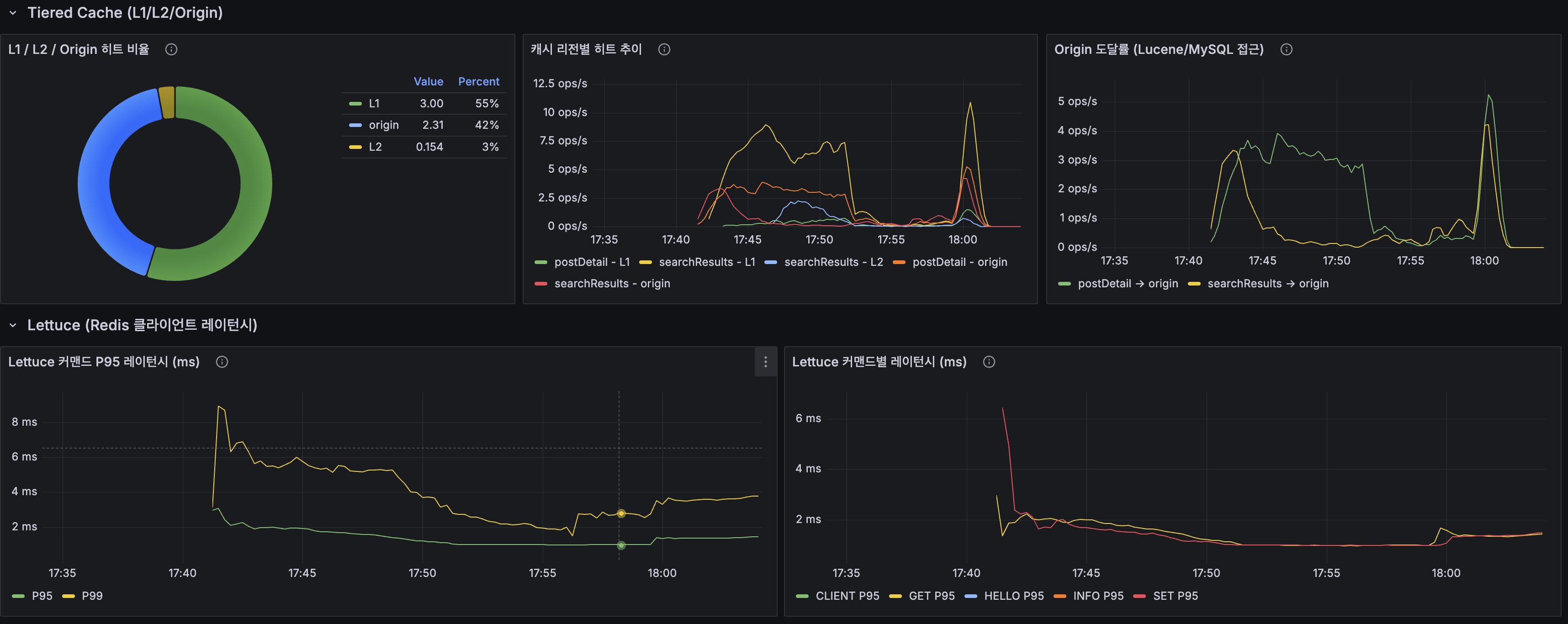Collapse the Lettuce Redis client latency row
The width and height of the screenshot is (1568, 624).
click(13, 325)
